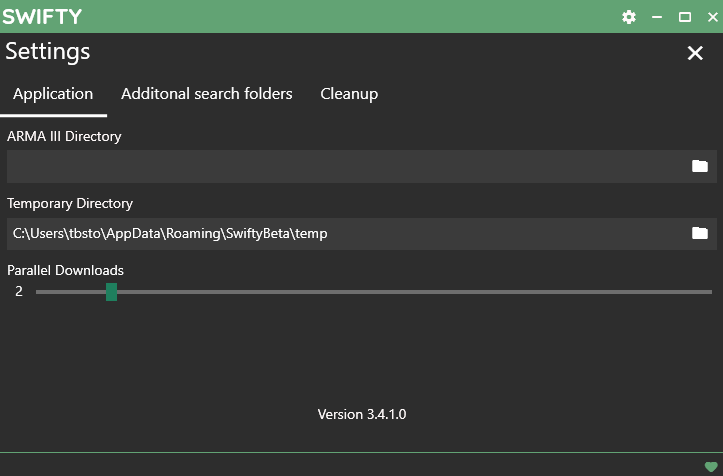Click the Parallel Downloads slider handle
Image resolution: width=723 pixels, height=476 pixels.
pos(111,292)
